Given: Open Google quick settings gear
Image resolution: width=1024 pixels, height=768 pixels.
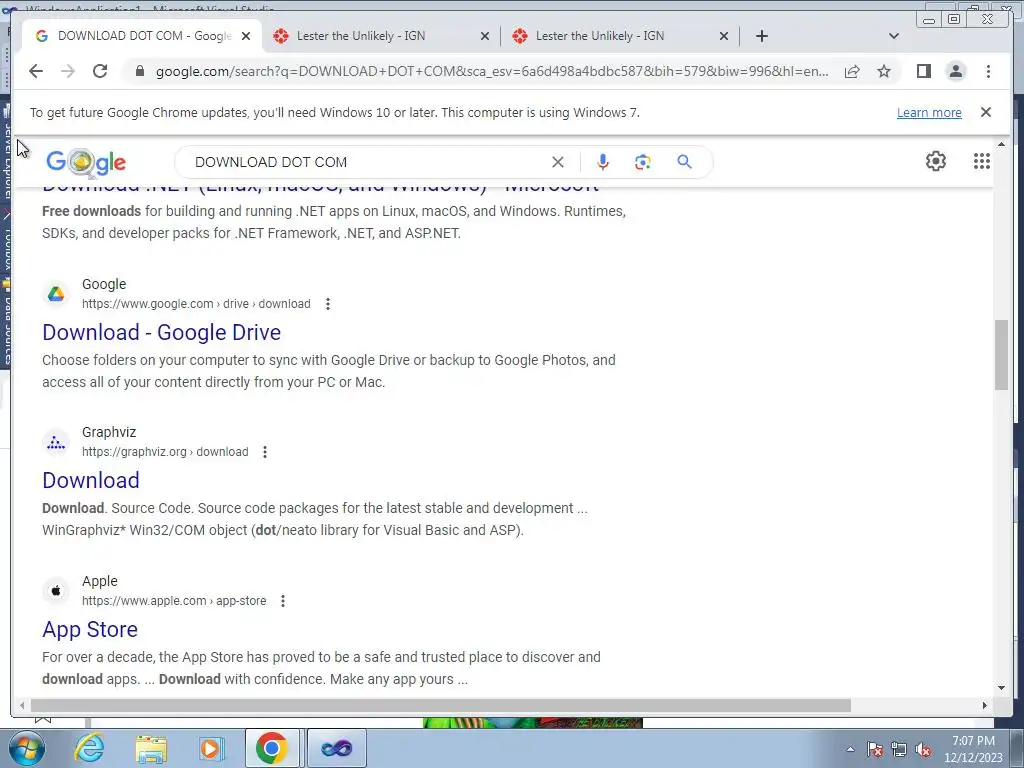Looking at the screenshot, I should (x=936, y=161).
